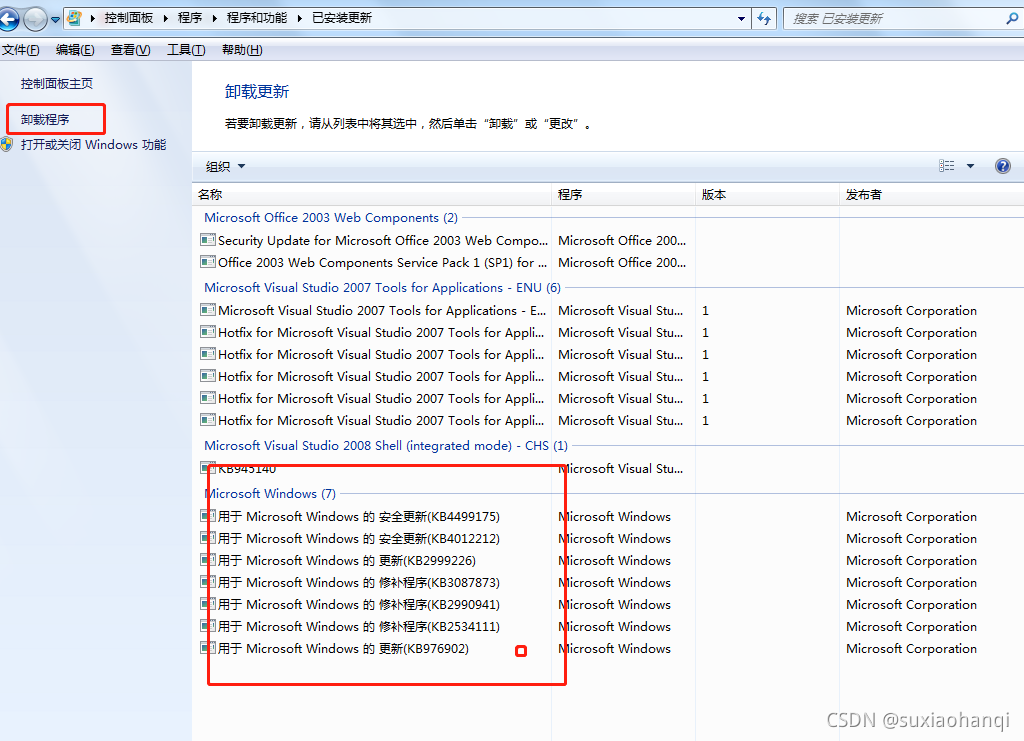Open the recent pages dropdown arrow

tap(56, 19)
